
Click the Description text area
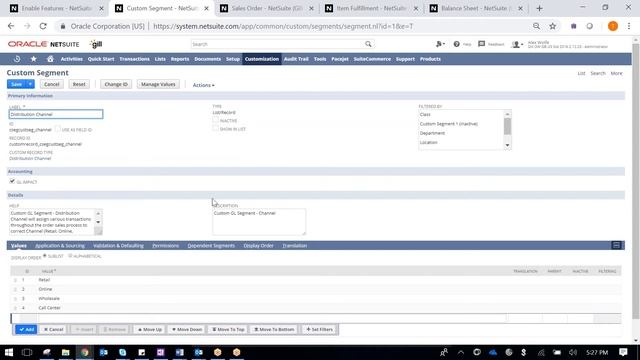[x=259, y=222]
